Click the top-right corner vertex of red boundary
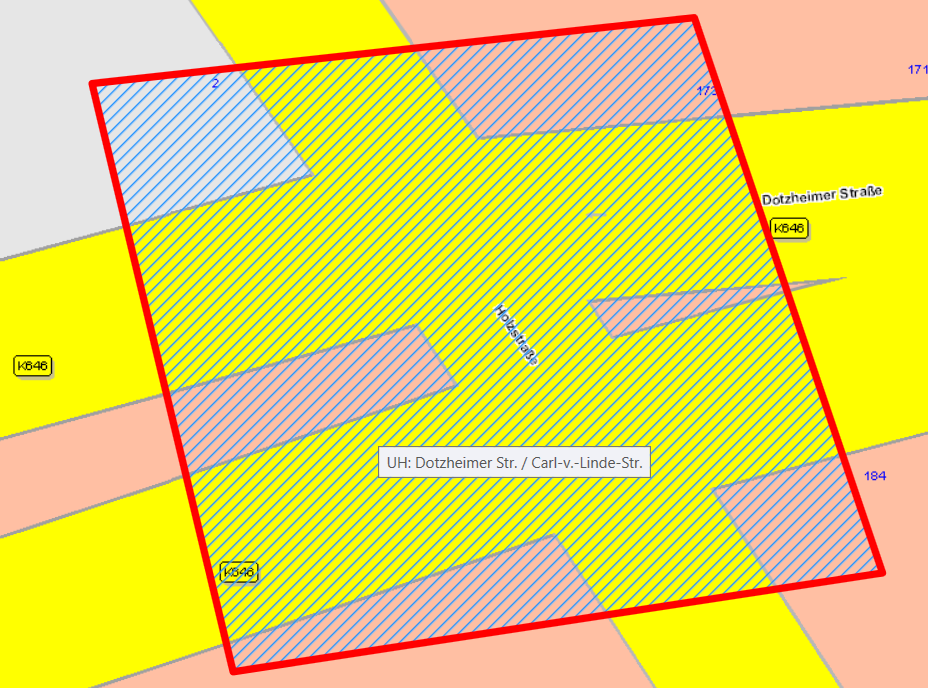This screenshot has height=688, width=928. pyautogui.click(x=693, y=18)
